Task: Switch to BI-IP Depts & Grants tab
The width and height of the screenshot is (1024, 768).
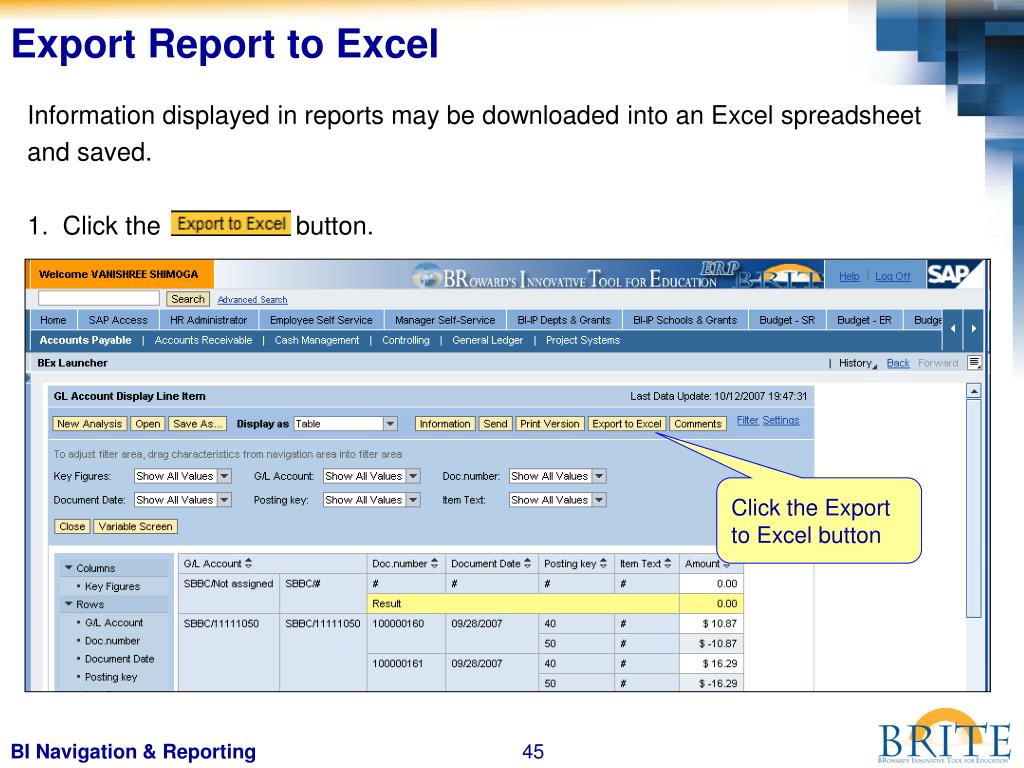Action: (564, 320)
